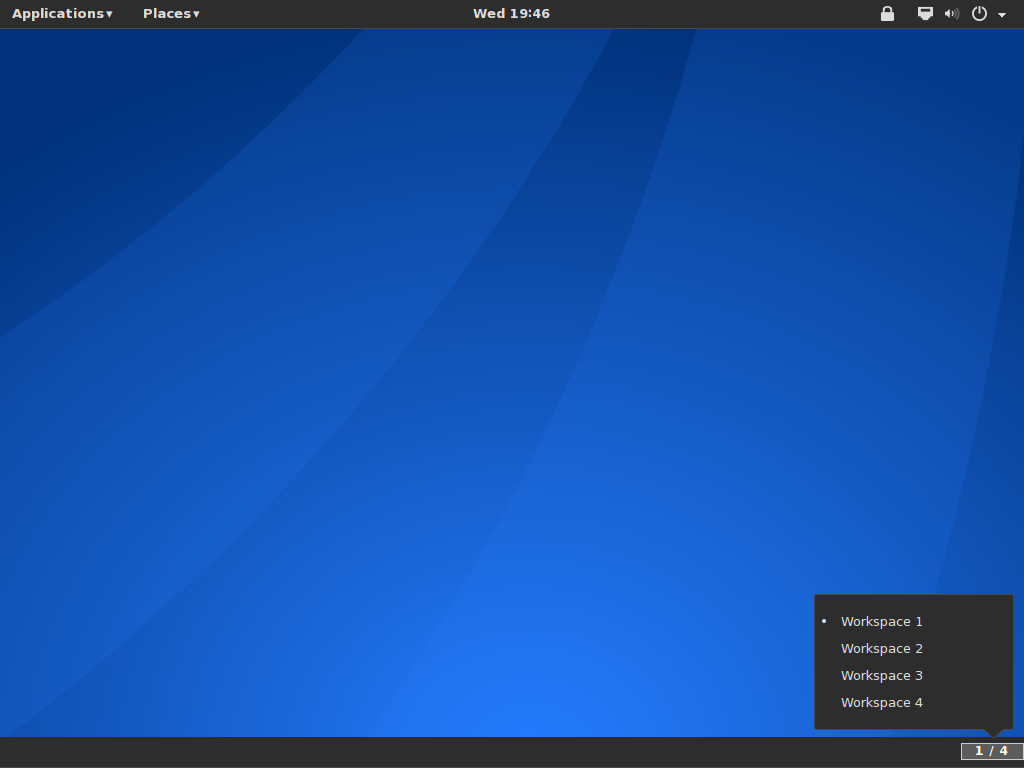Select Workspace 1, the current workspace
This screenshot has width=1024, height=768.
point(881,621)
